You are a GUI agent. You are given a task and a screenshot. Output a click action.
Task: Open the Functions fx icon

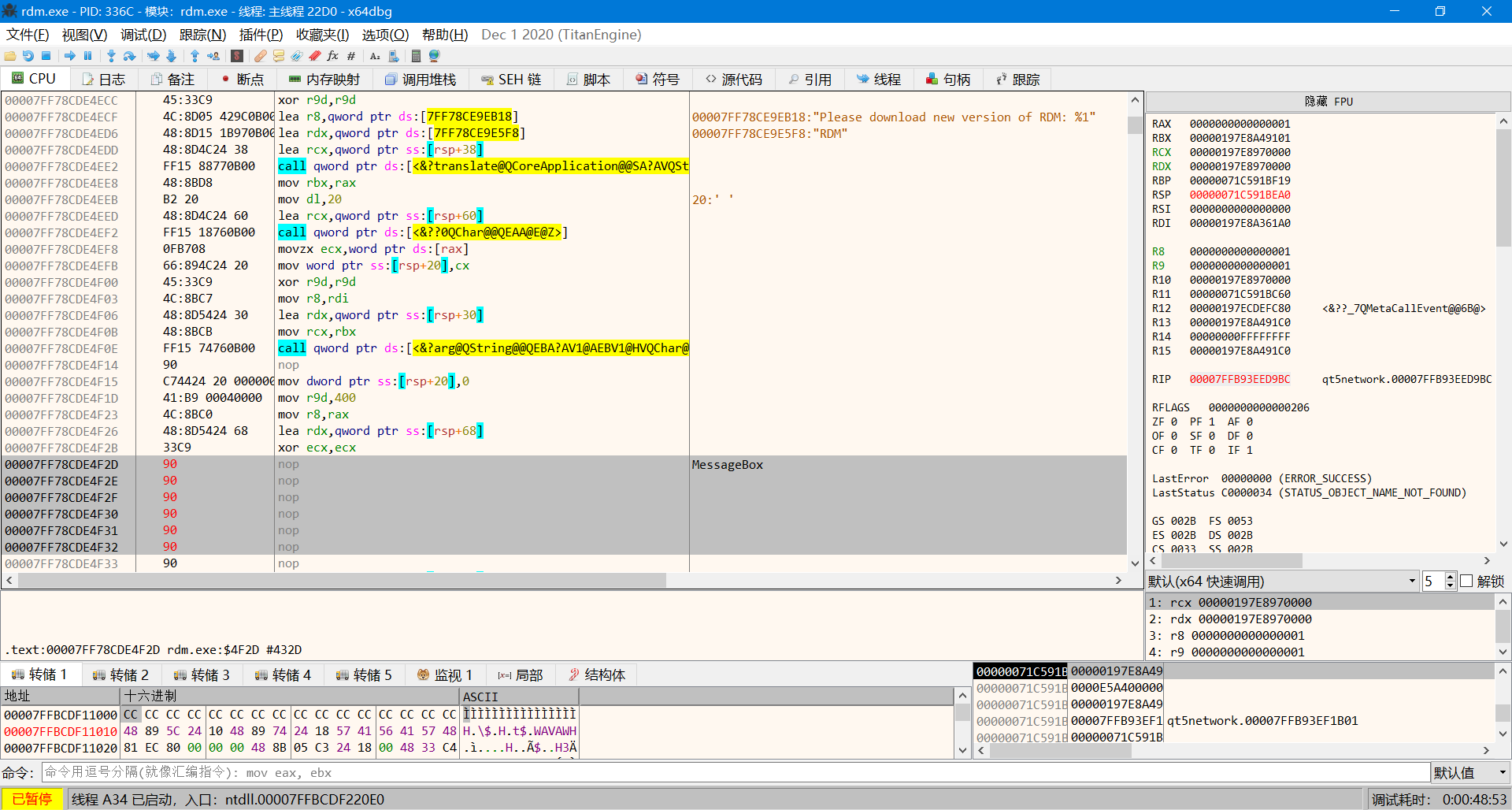[333, 56]
